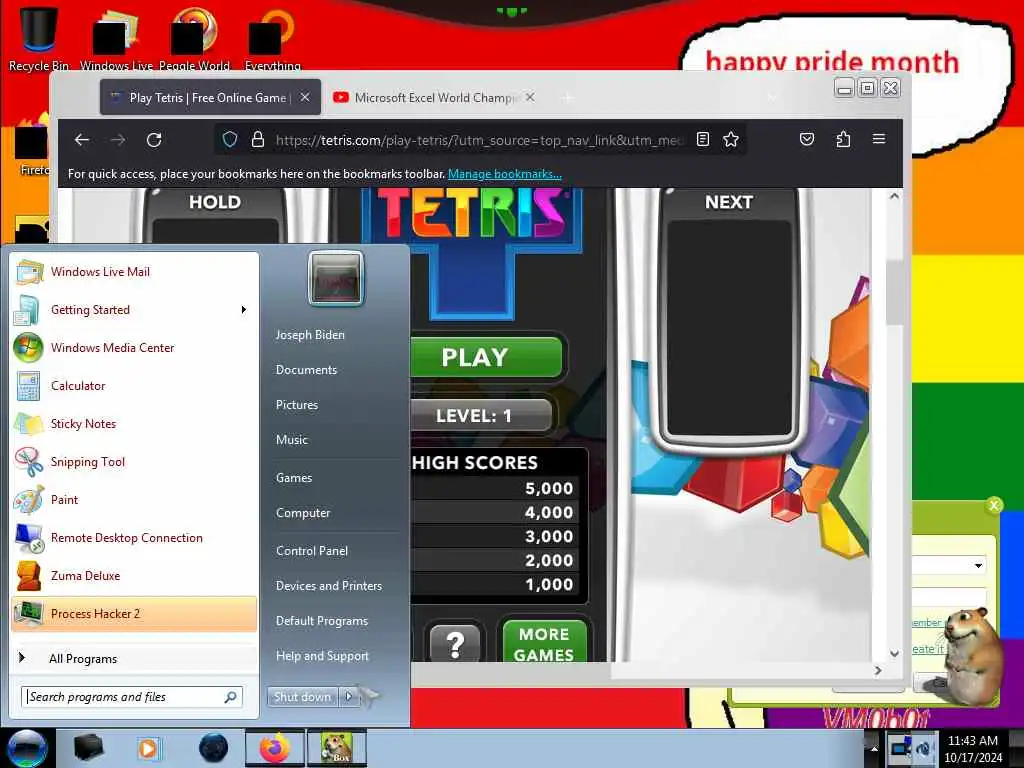This screenshot has height=768, width=1024.
Task: Open Calculator from Start menu
Action: (135, 385)
